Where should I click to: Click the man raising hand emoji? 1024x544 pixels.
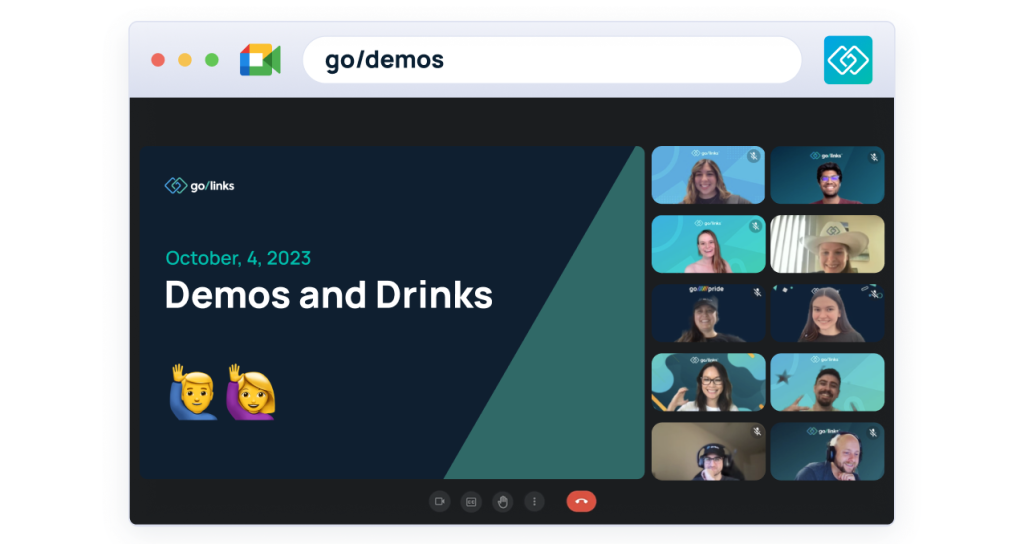pyautogui.click(x=193, y=392)
